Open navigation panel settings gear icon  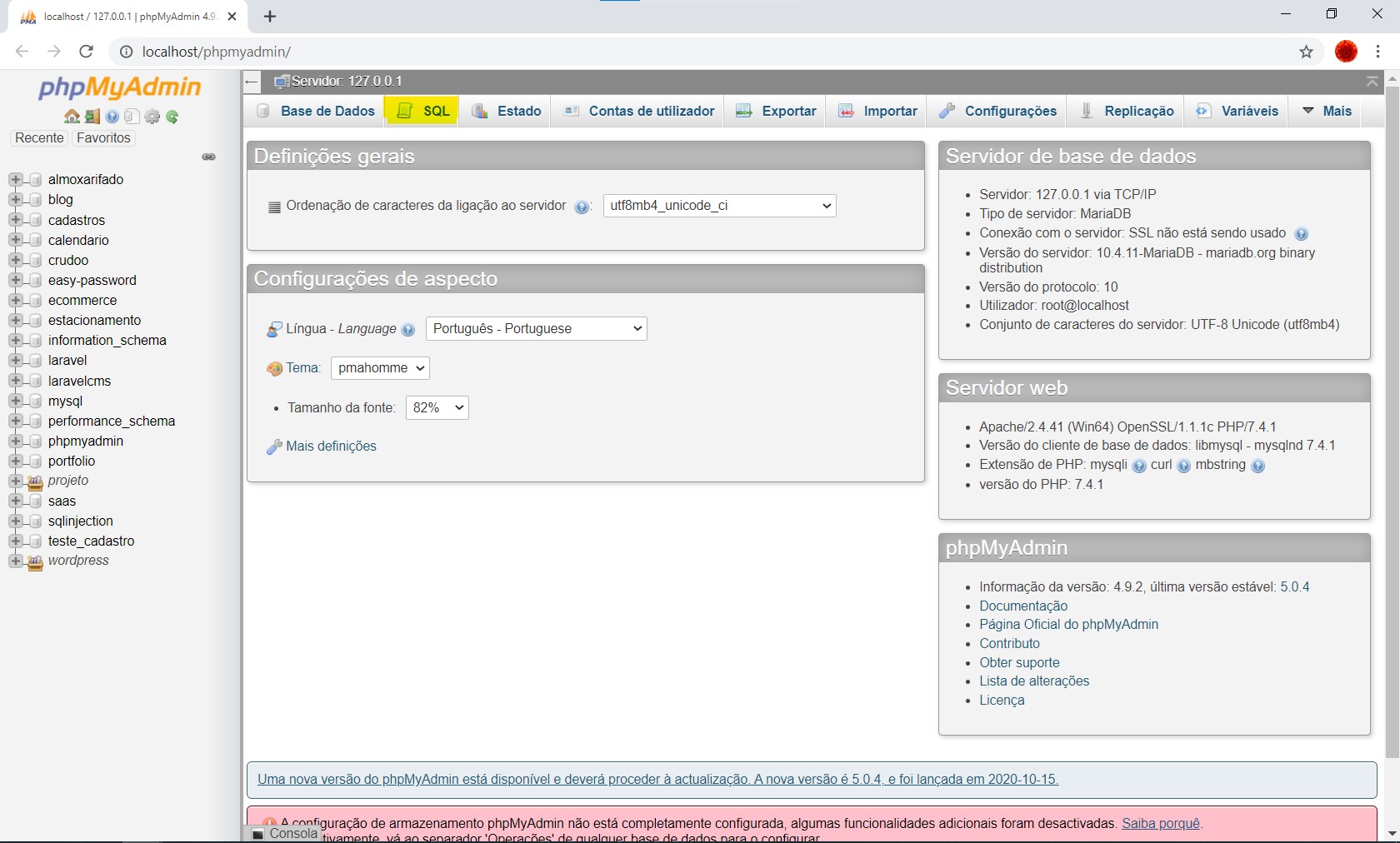coord(152,117)
